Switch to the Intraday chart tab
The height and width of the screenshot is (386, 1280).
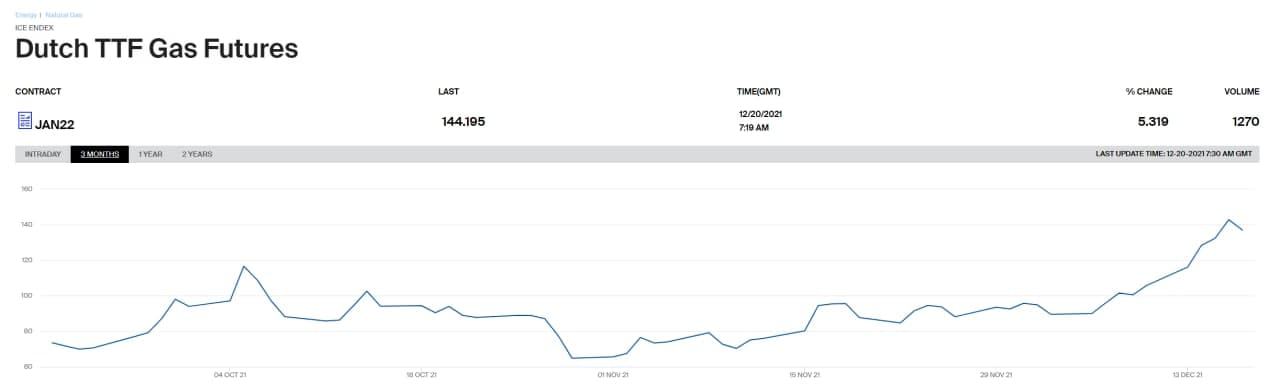(43, 154)
